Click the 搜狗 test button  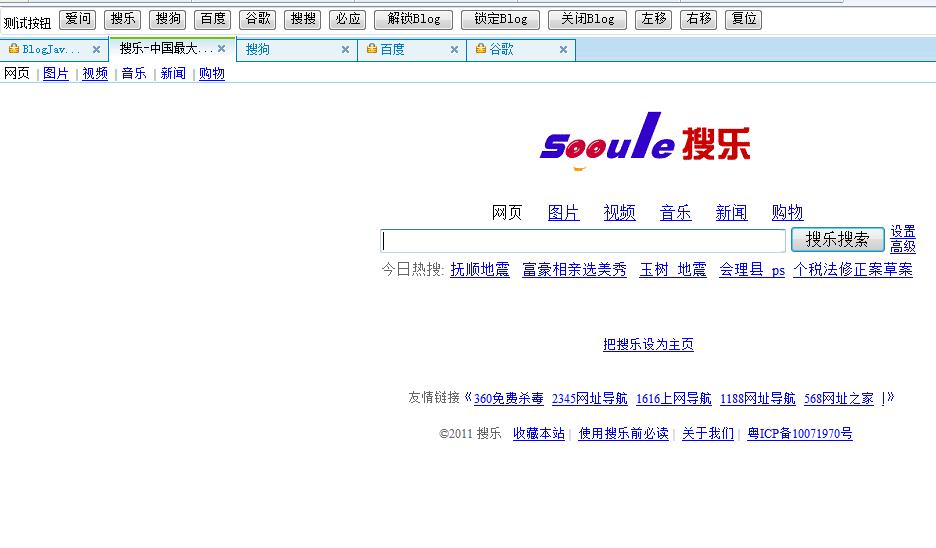[168, 19]
